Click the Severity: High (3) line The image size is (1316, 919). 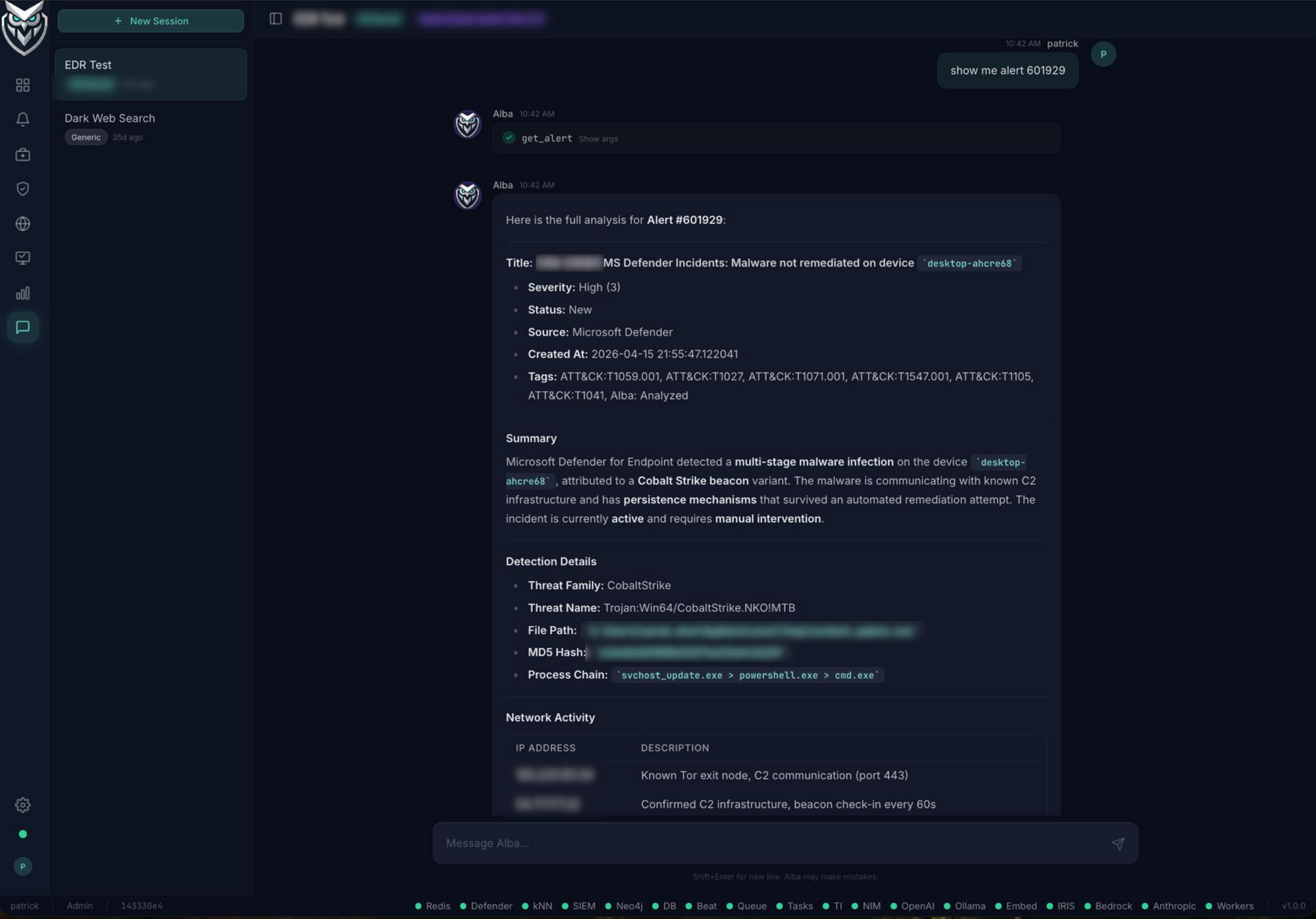click(x=574, y=287)
